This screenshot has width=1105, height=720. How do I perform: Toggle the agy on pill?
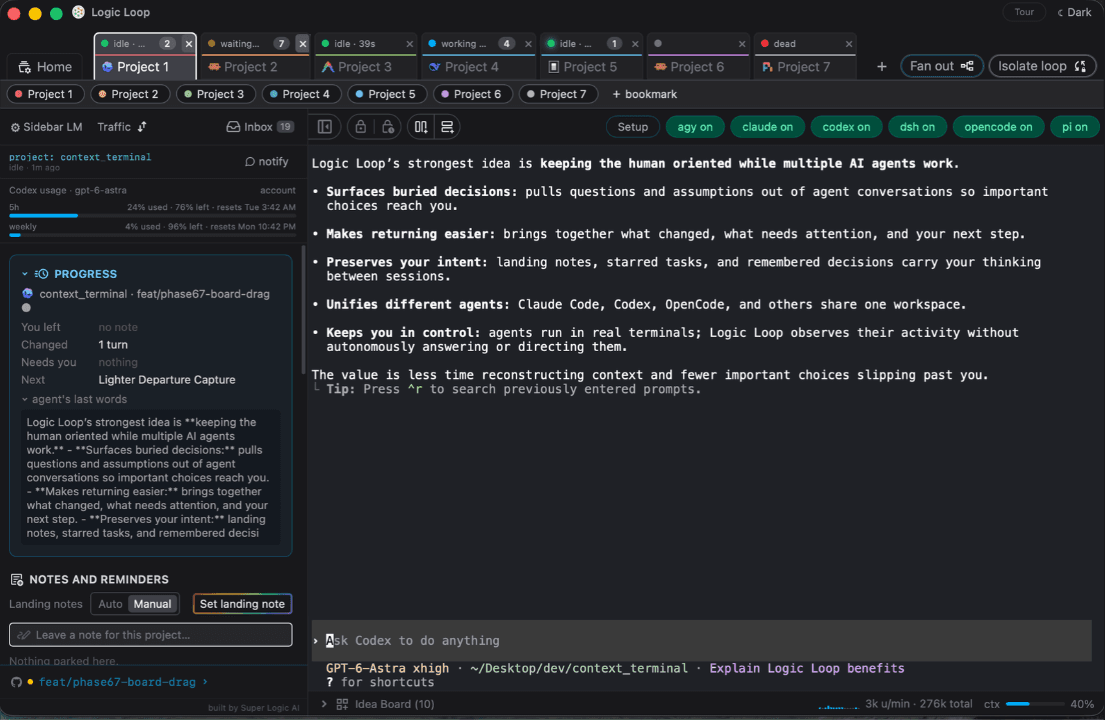tap(695, 127)
